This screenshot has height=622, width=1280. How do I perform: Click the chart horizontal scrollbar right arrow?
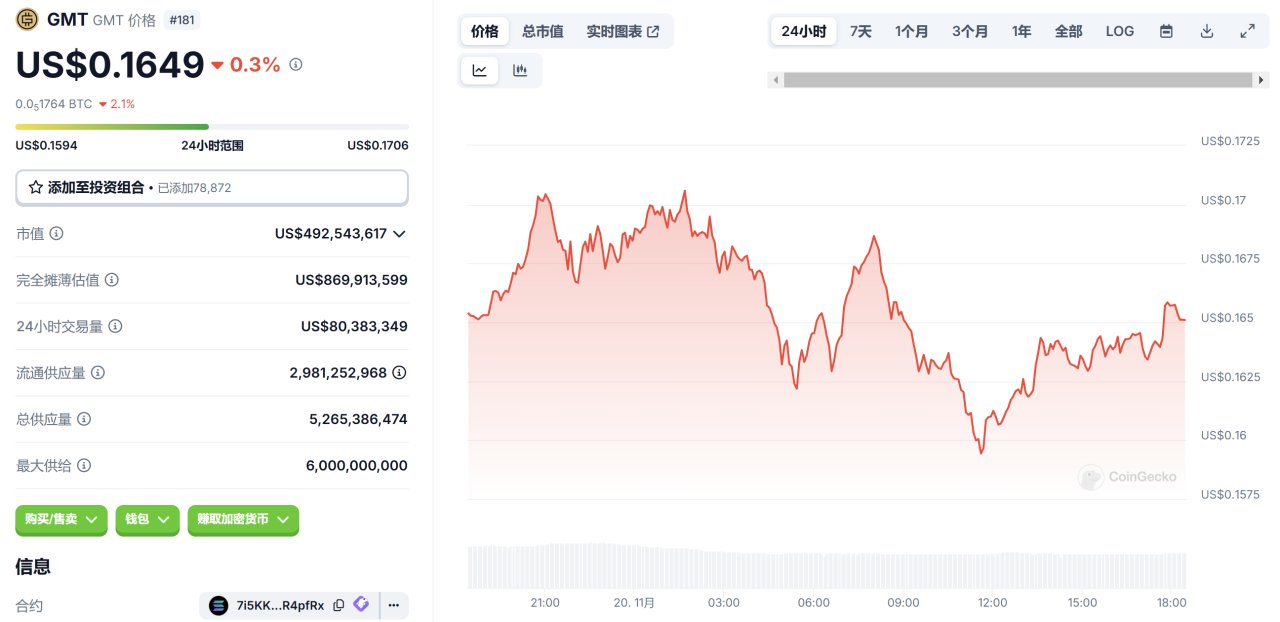[x=1262, y=80]
